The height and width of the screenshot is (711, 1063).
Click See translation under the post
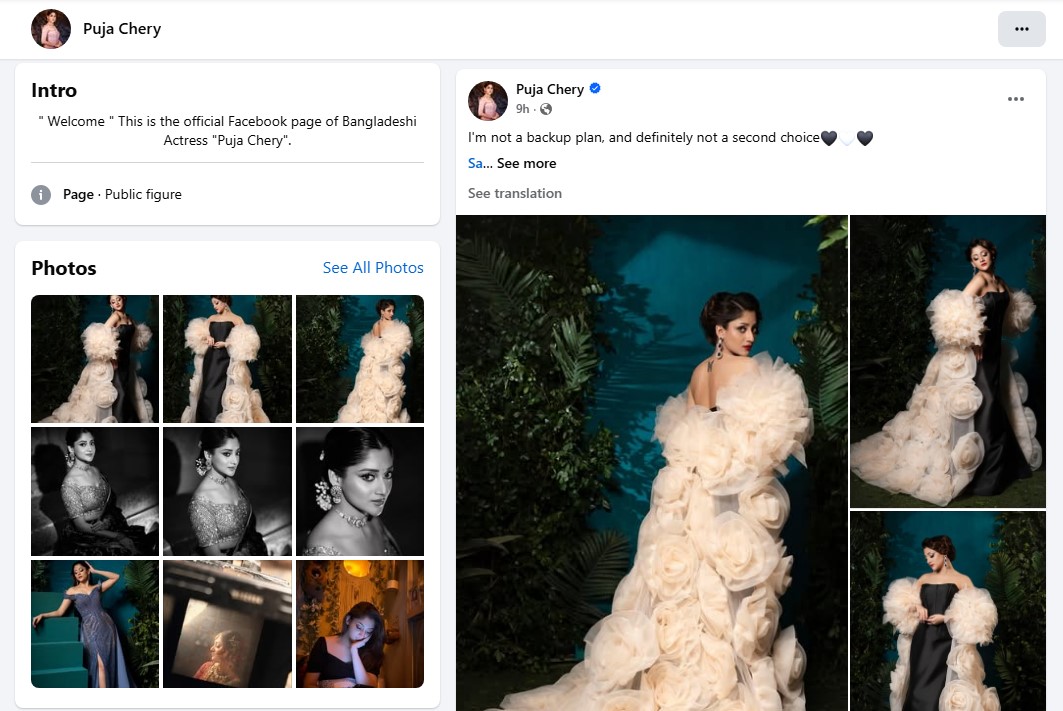point(515,193)
